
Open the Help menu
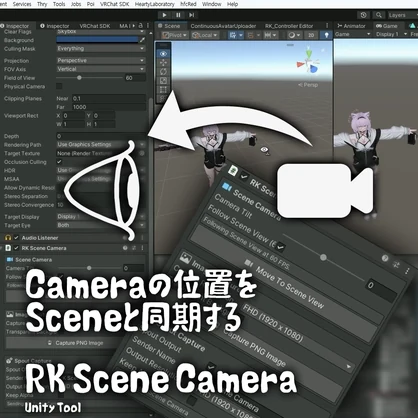(x=232, y=4)
